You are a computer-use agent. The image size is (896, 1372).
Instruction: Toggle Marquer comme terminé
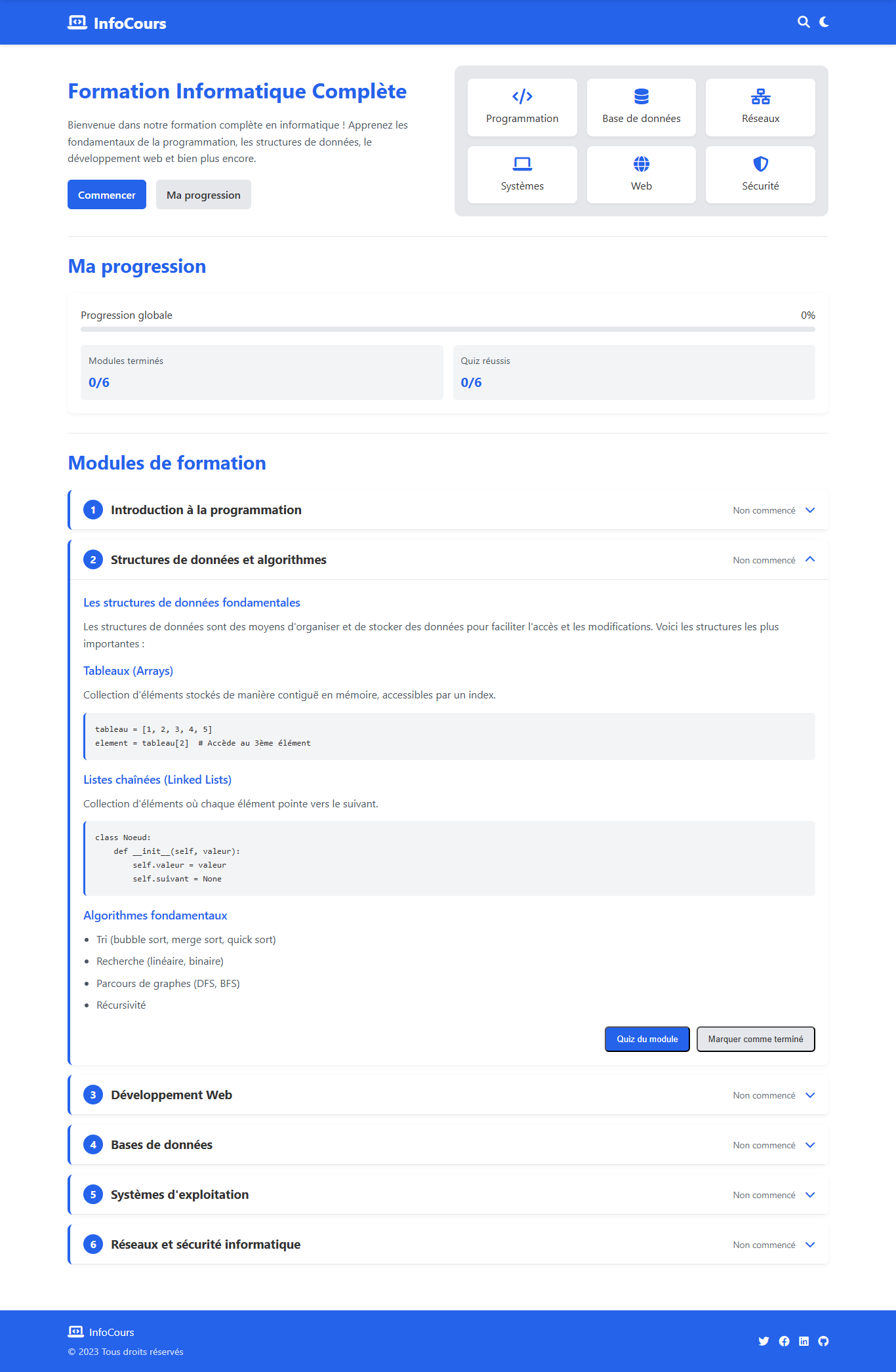(755, 1039)
